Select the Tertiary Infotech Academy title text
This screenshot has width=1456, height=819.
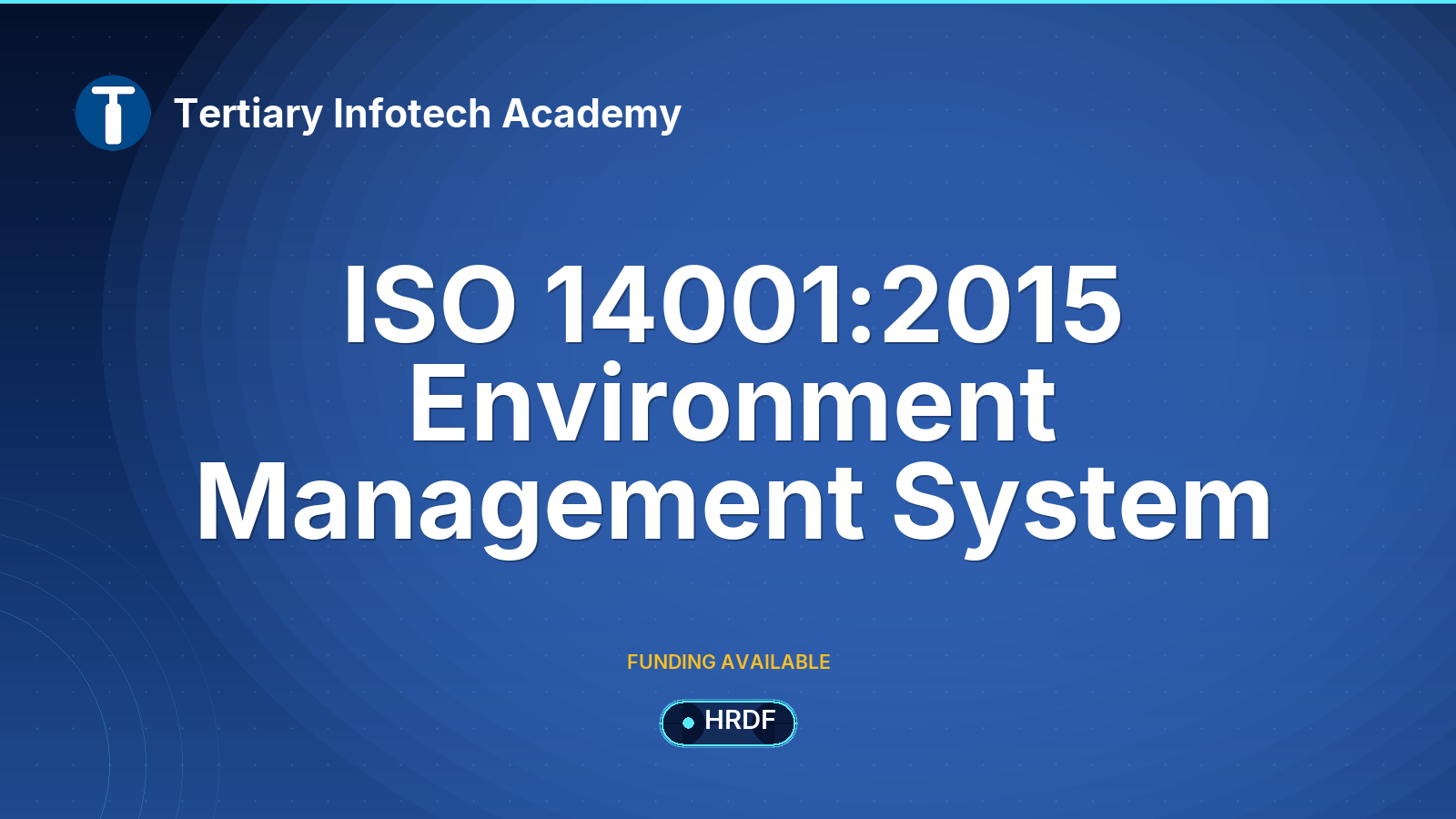[427, 114]
